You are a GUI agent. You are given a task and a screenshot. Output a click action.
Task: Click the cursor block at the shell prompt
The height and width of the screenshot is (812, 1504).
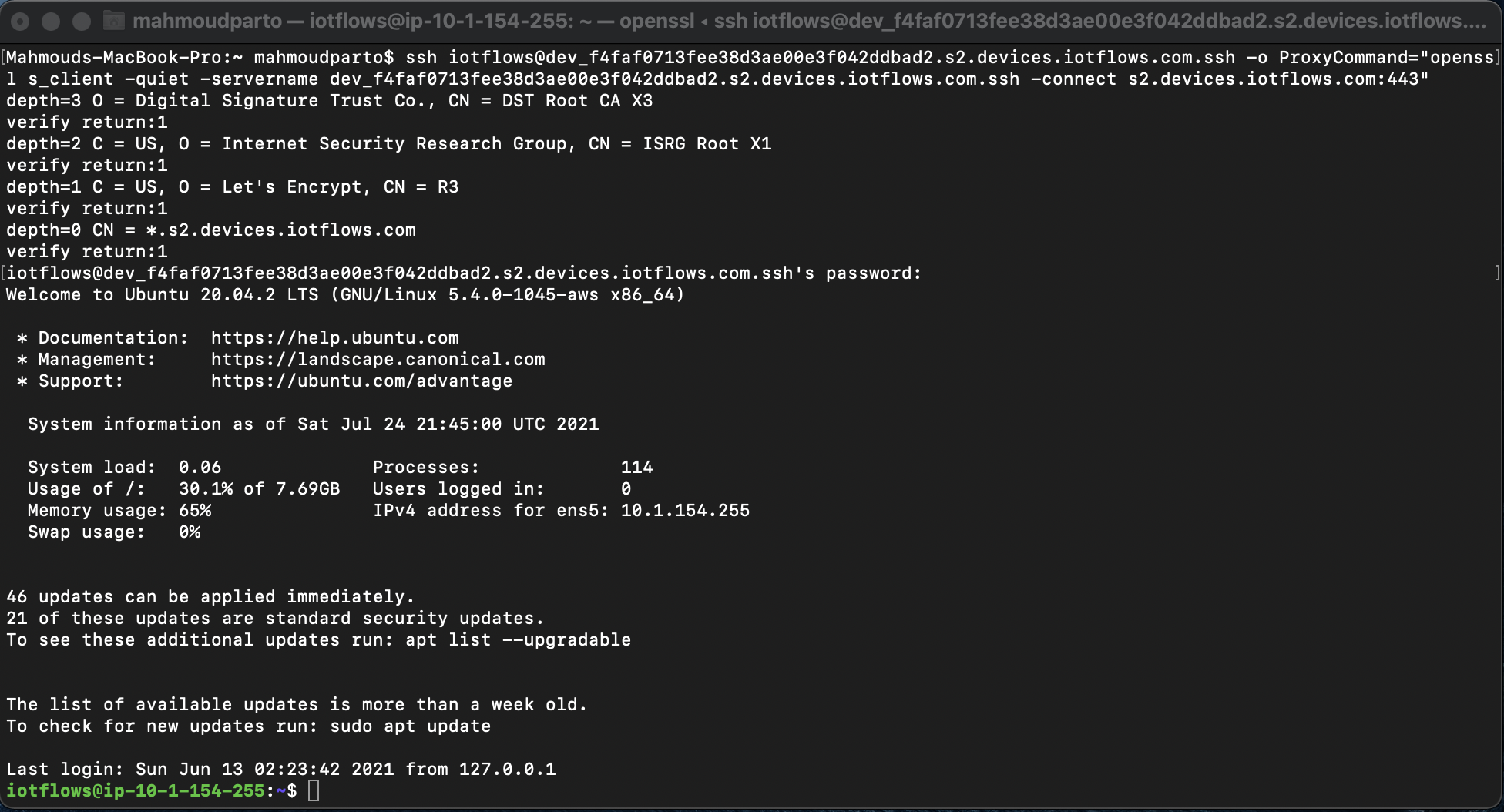pyautogui.click(x=314, y=791)
